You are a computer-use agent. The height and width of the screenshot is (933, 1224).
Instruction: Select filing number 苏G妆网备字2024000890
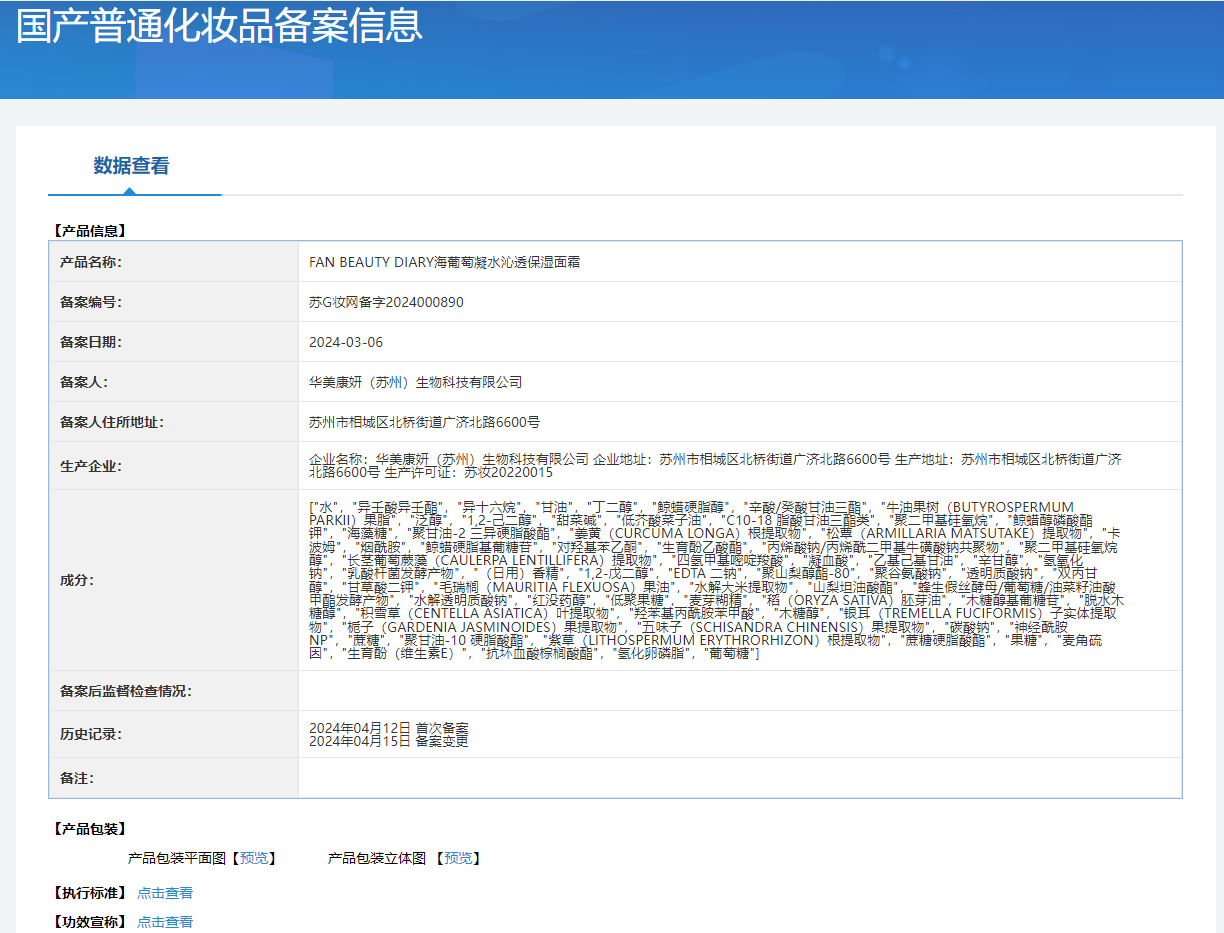(x=386, y=302)
